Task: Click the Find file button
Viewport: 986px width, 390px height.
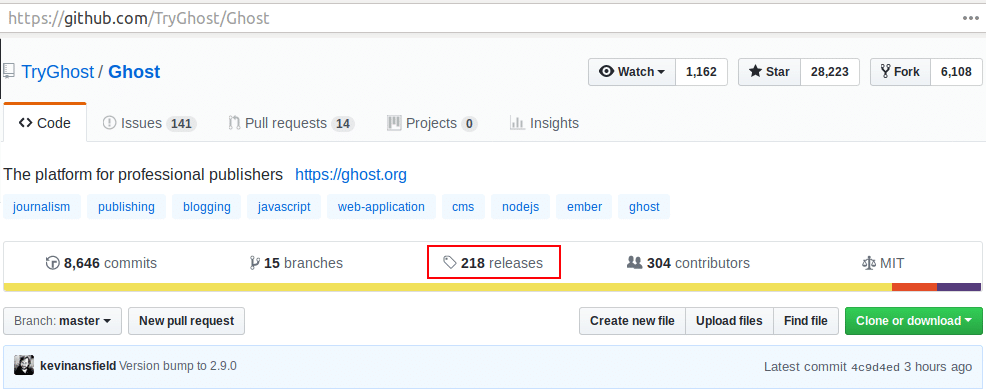Action: (806, 321)
